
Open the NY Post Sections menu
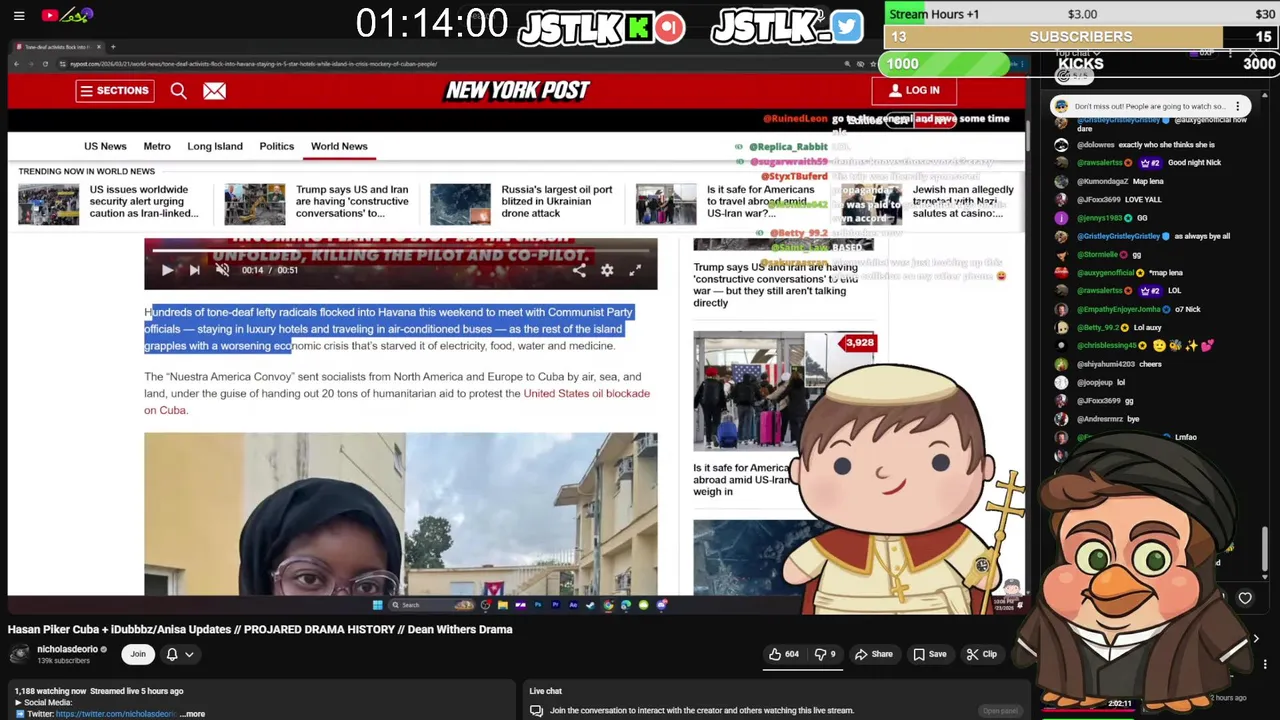pyautogui.click(x=115, y=91)
